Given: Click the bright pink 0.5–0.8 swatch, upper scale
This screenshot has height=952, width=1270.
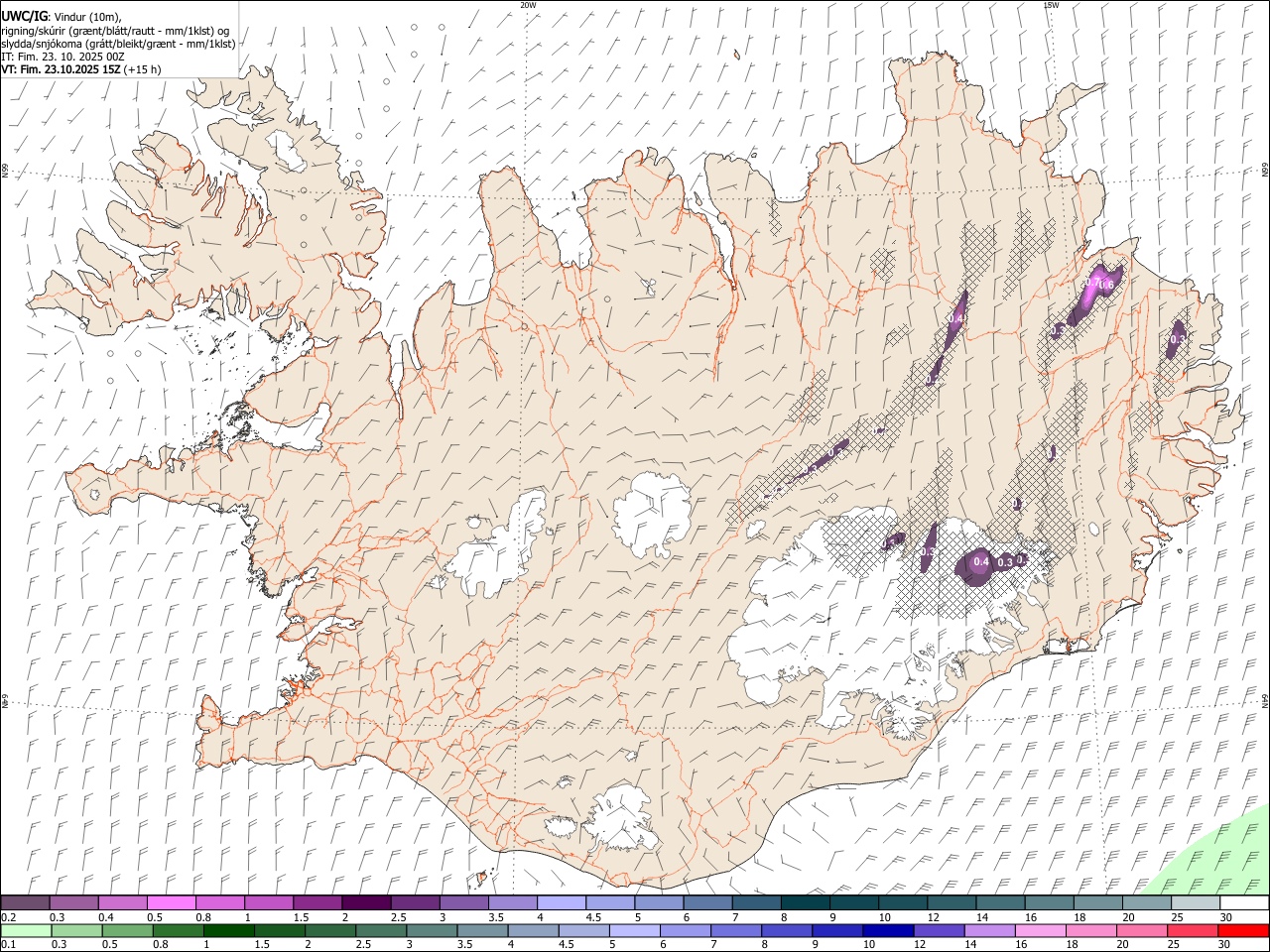Looking at the screenshot, I should tap(172, 902).
